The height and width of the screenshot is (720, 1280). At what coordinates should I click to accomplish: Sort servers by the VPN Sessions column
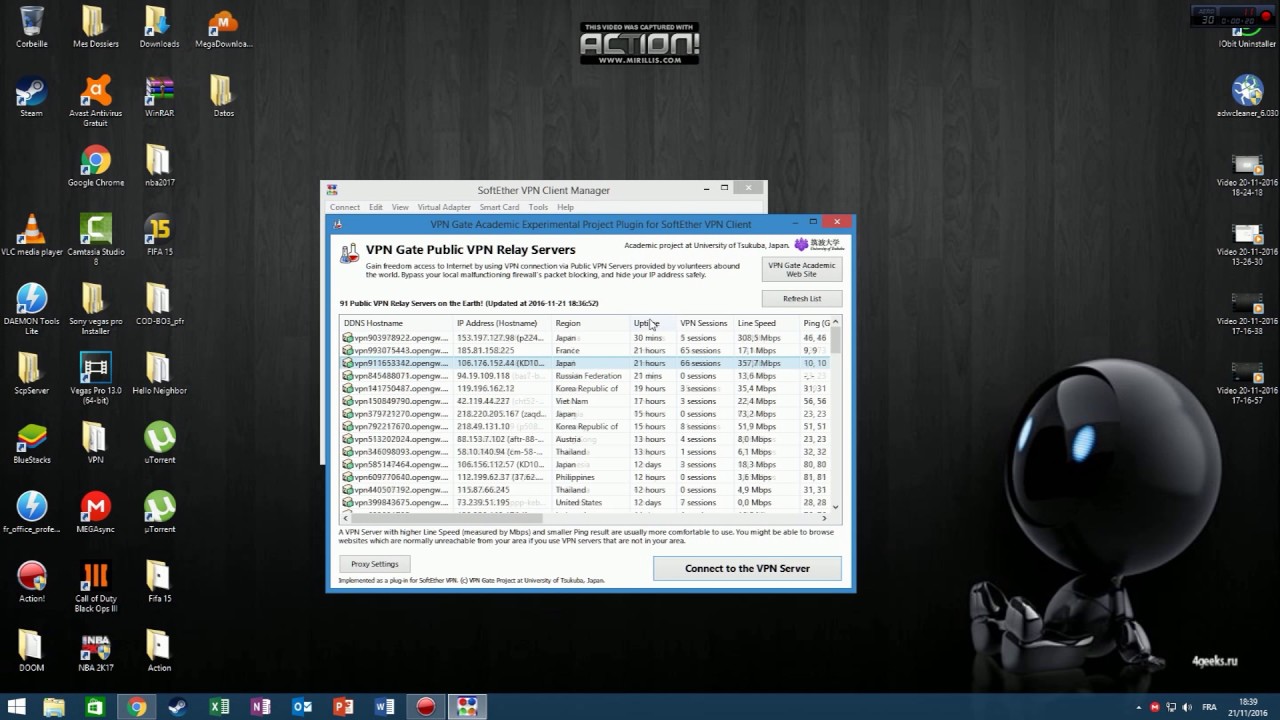tap(705, 323)
